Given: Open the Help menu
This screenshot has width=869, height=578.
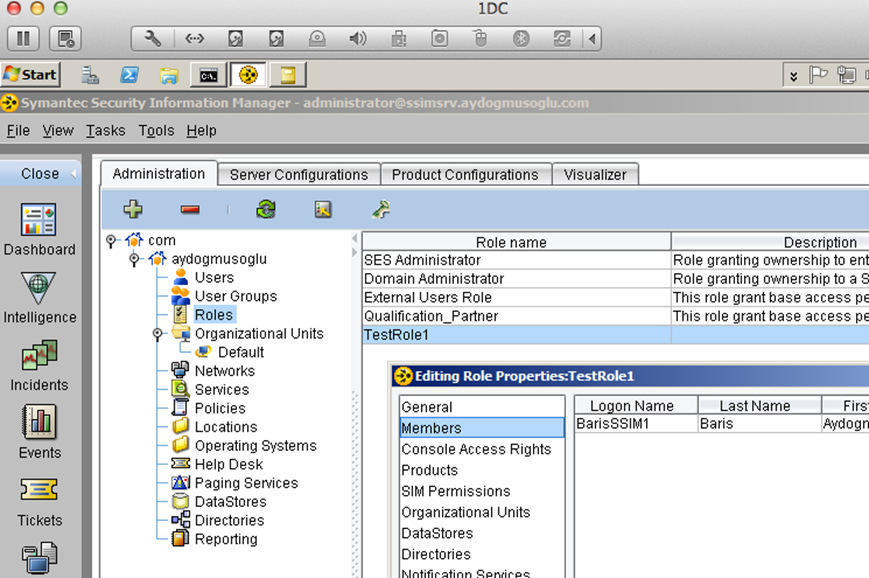Looking at the screenshot, I should [201, 130].
